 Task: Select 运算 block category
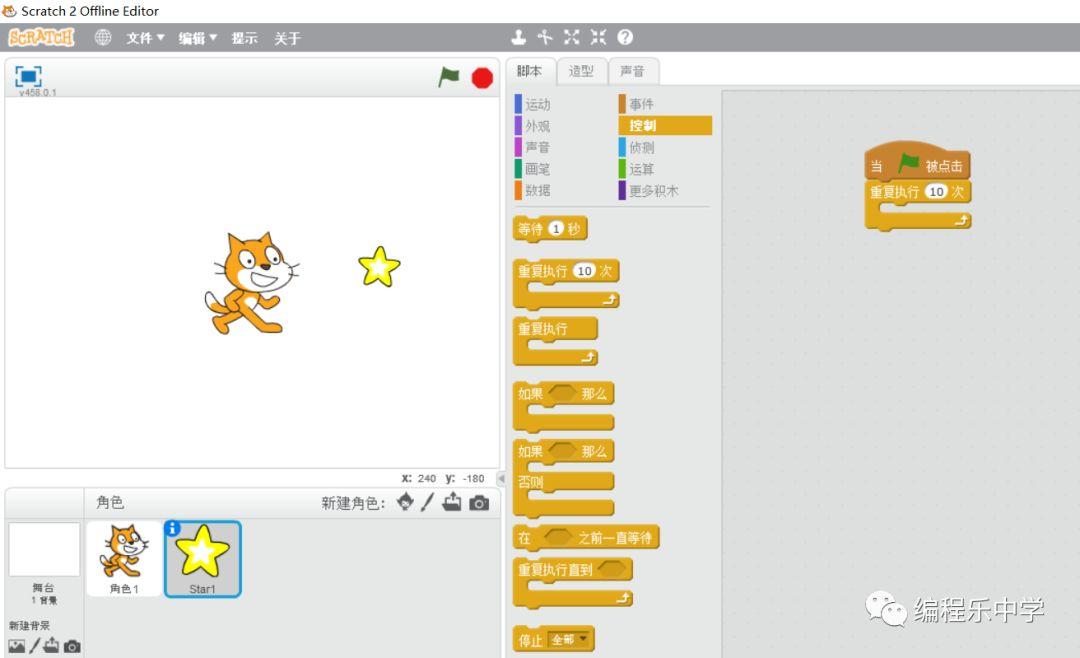636,169
